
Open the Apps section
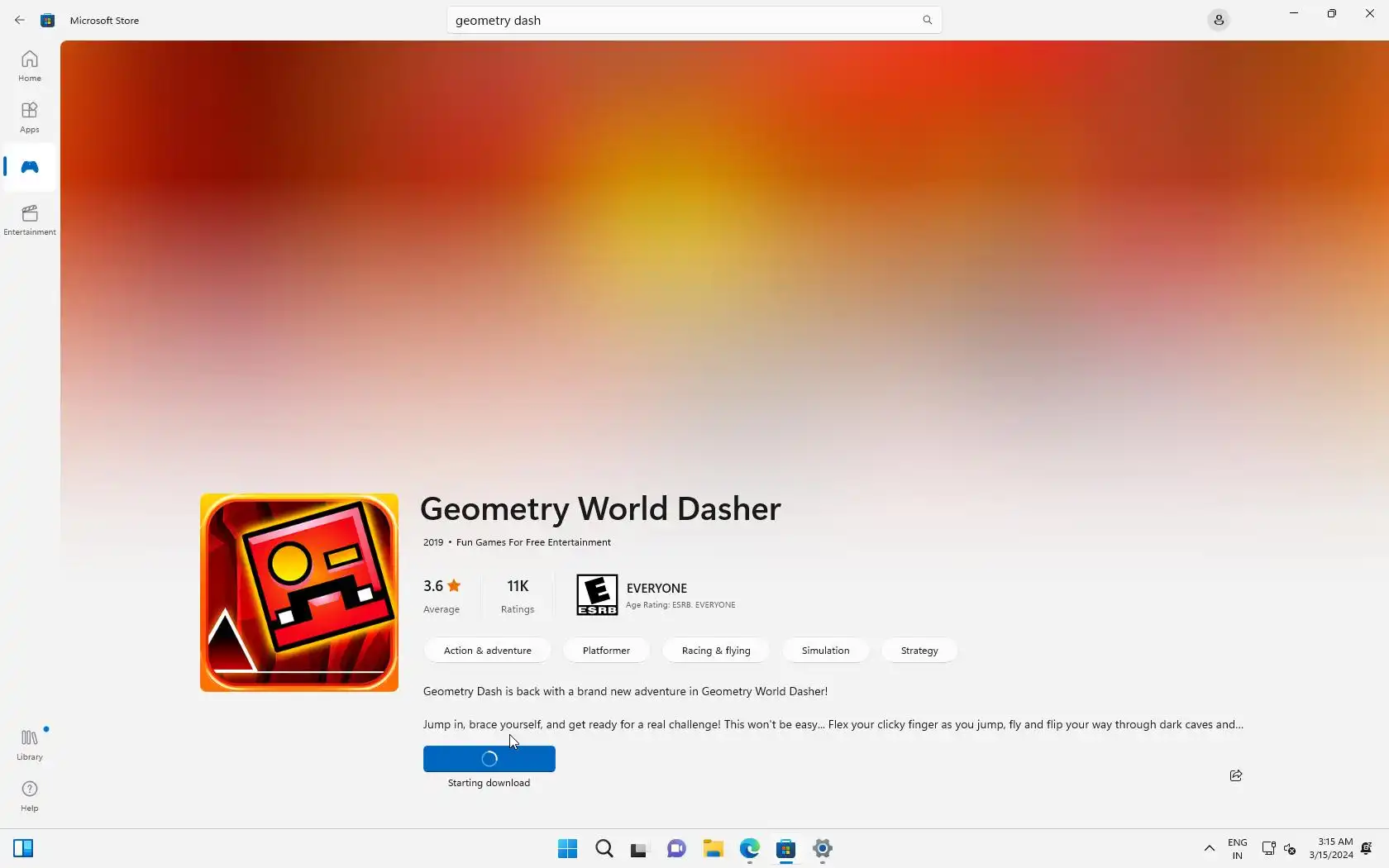pyautogui.click(x=30, y=117)
